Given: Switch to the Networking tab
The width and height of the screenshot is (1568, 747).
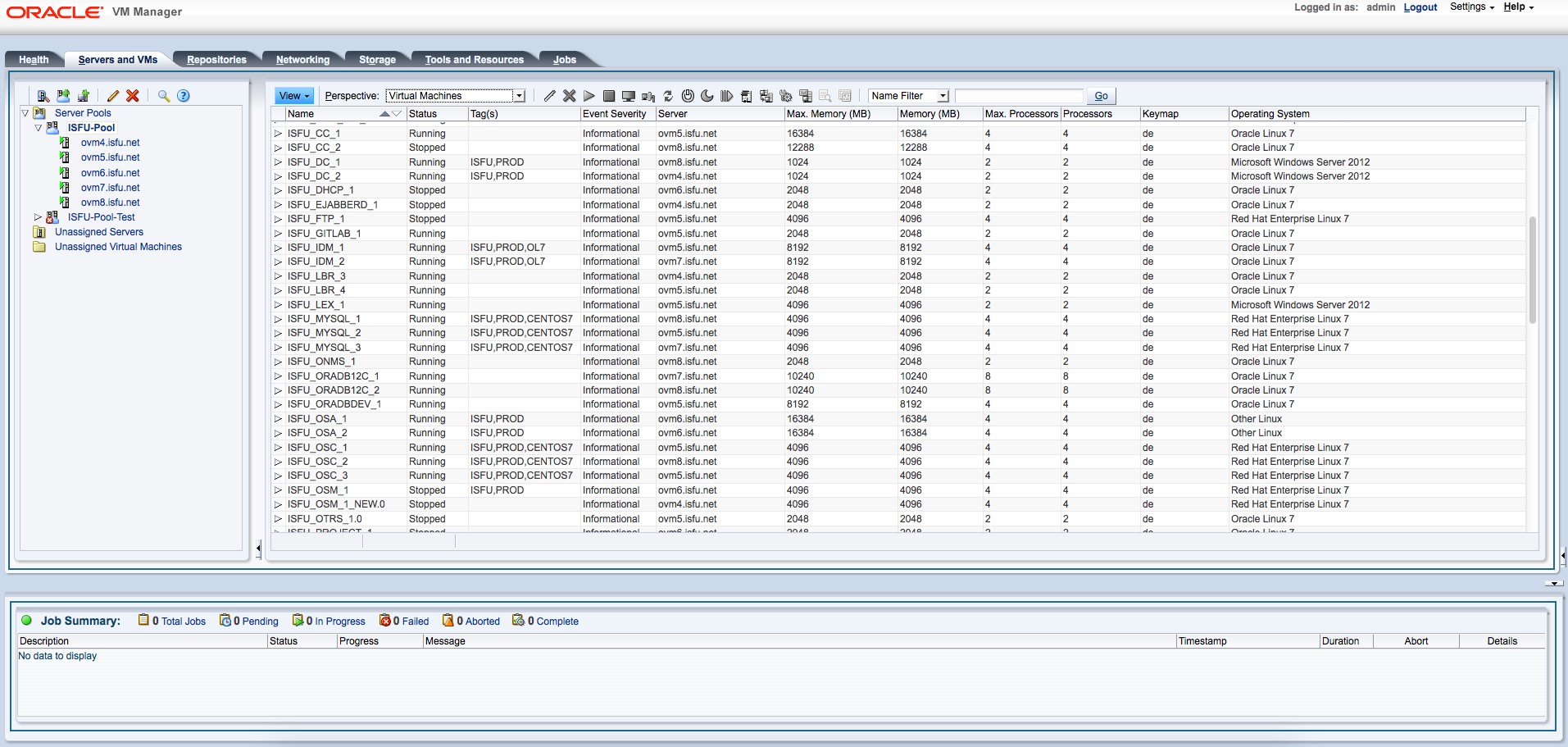Looking at the screenshot, I should (302, 60).
